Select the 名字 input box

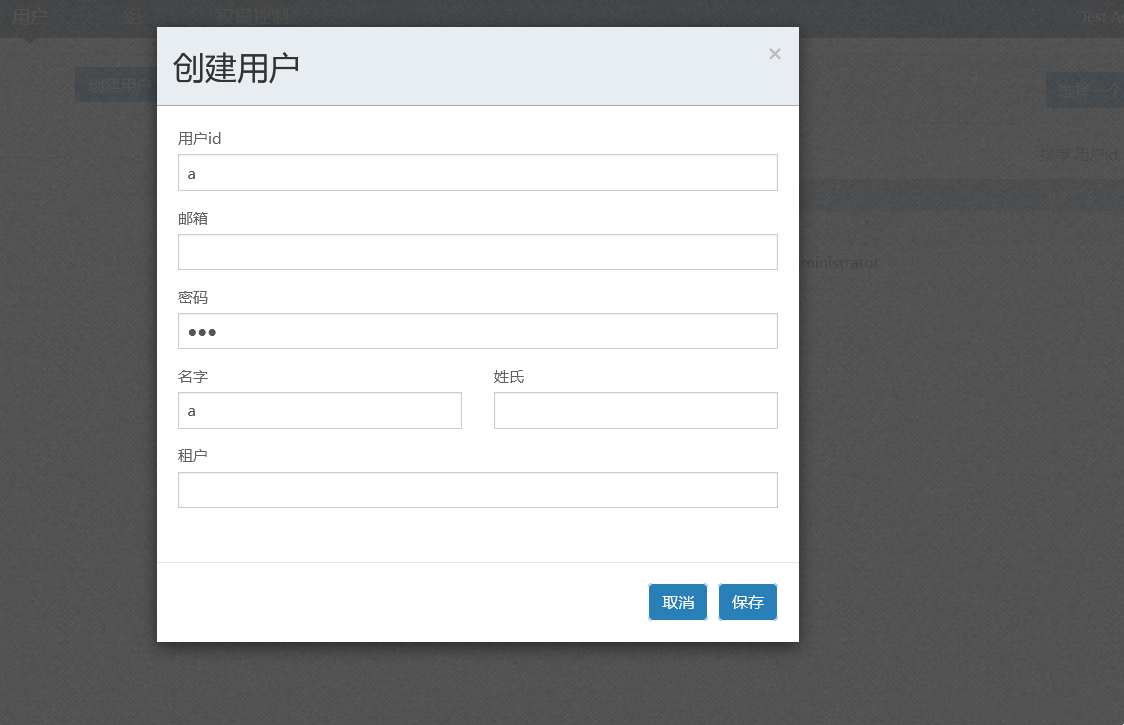319,411
